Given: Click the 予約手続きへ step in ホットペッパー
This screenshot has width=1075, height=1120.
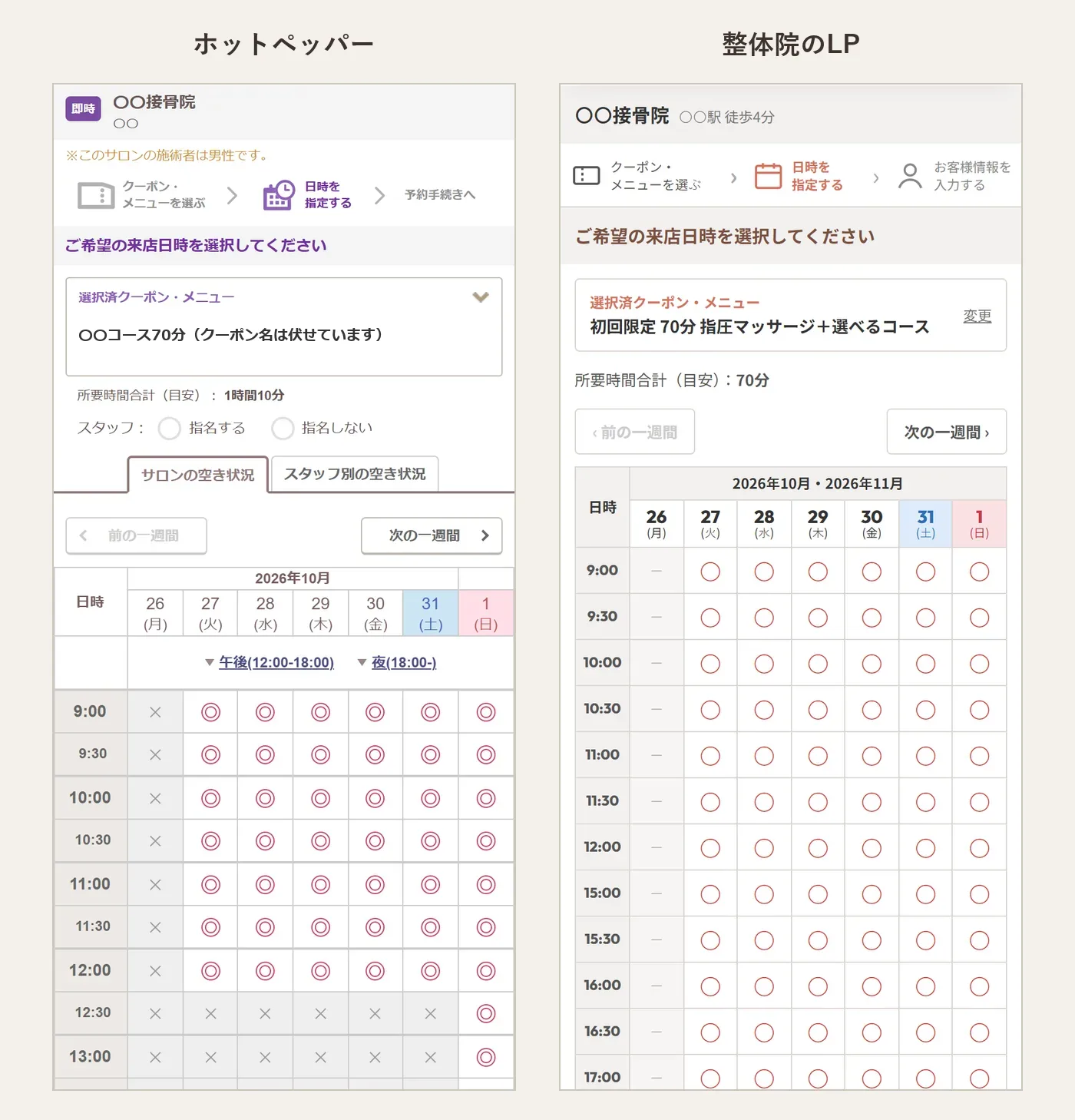Looking at the screenshot, I should 440,195.
